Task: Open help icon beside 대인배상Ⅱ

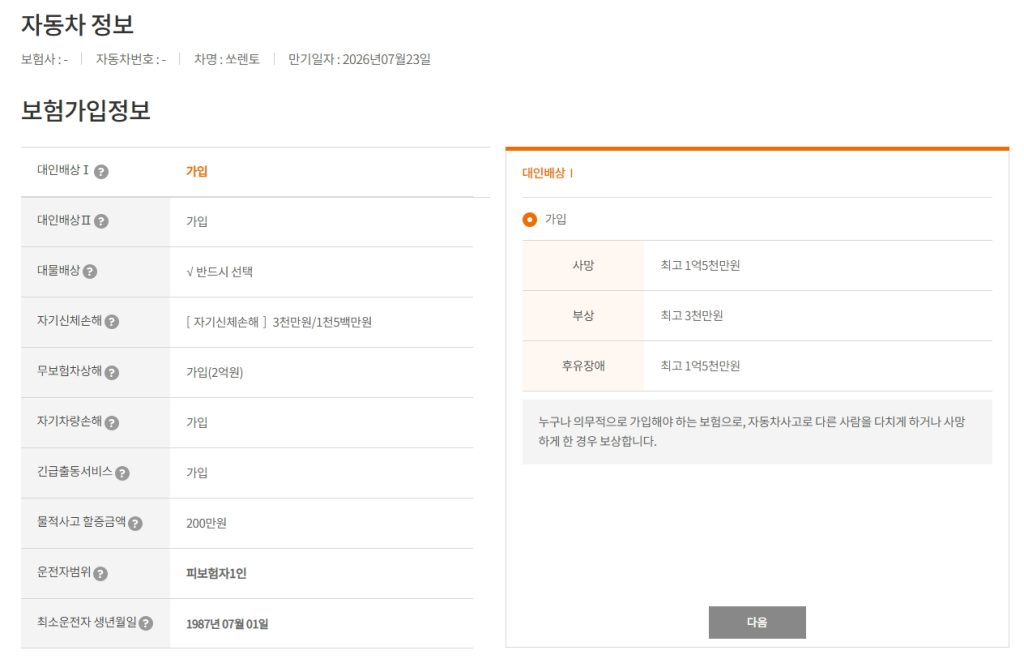Action: (101, 222)
